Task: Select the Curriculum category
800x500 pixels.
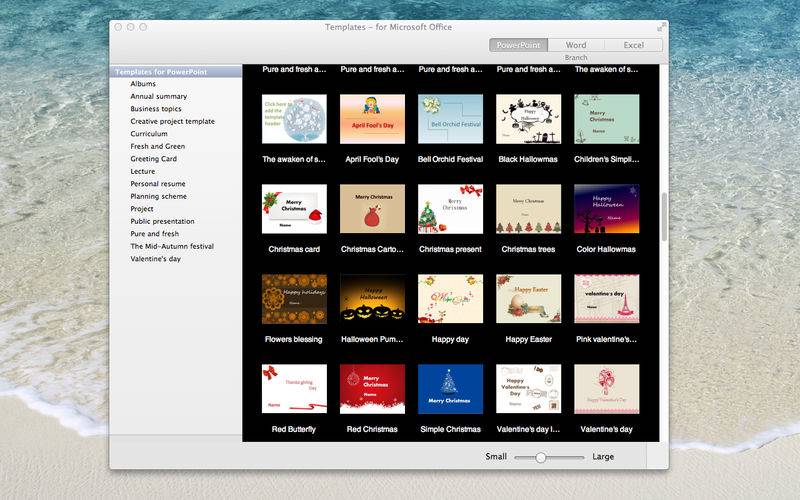Action: click(x=149, y=134)
